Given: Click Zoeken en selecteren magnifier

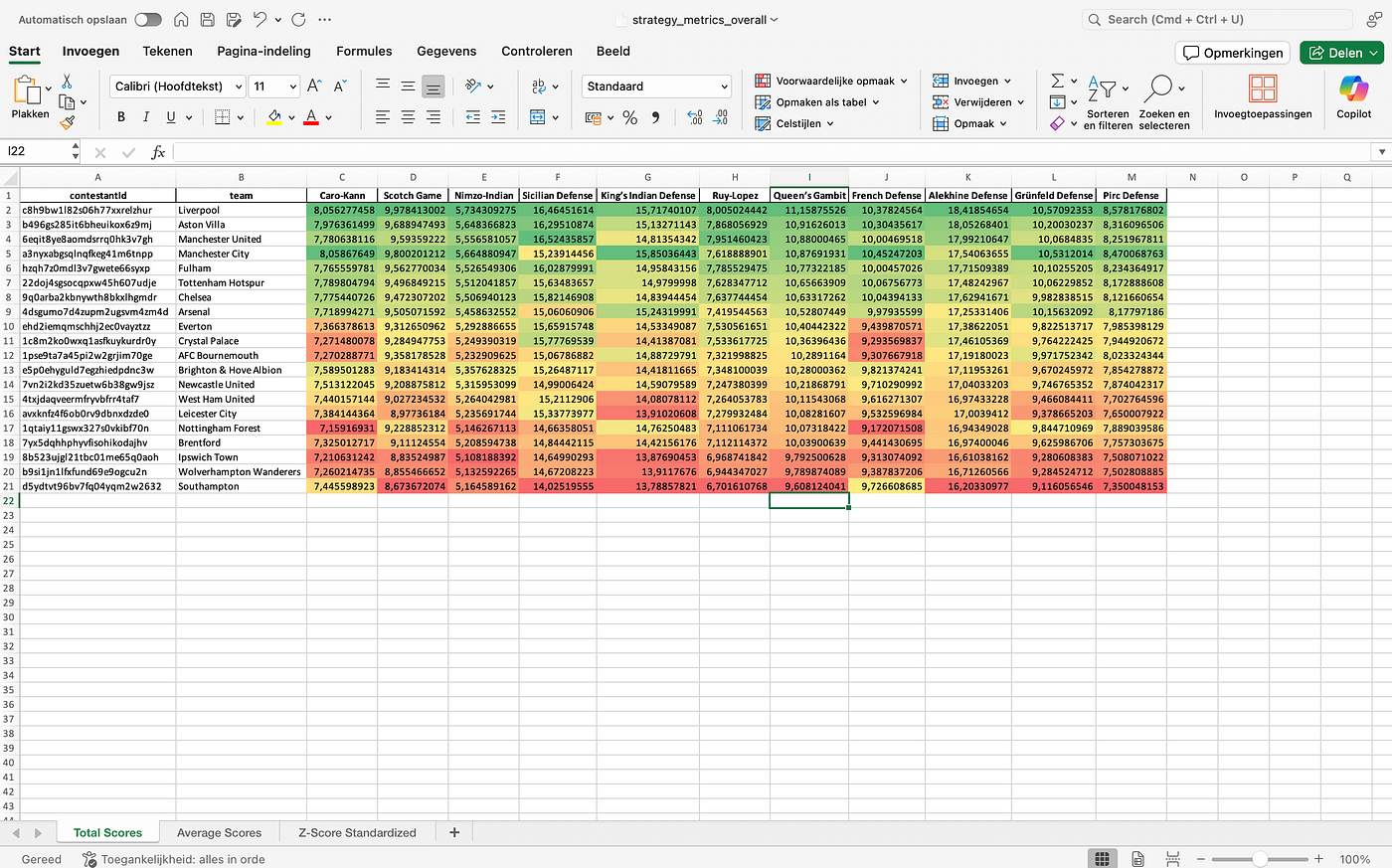Looking at the screenshot, I should tap(1163, 102).
